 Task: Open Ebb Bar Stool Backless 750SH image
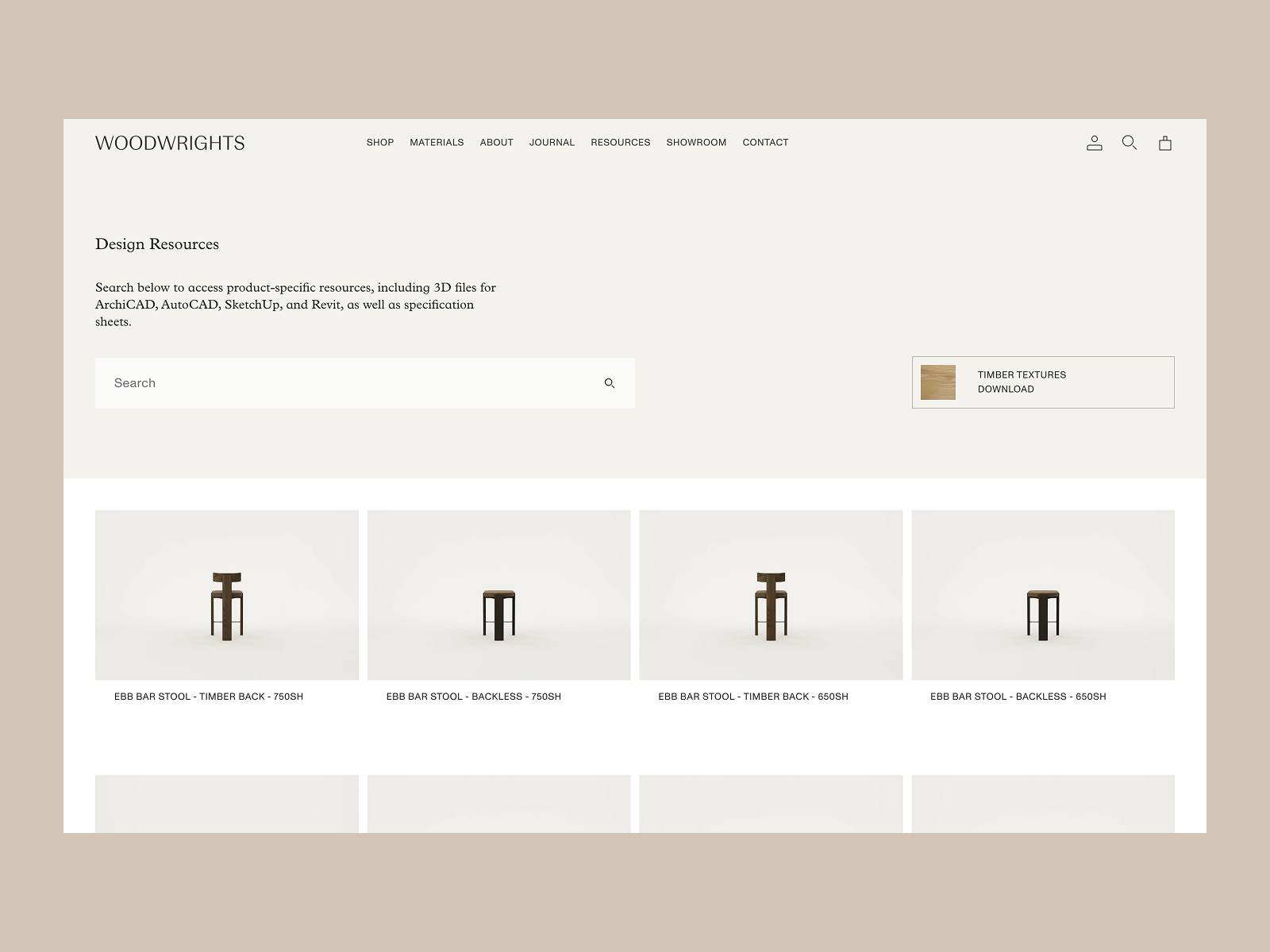click(x=498, y=595)
